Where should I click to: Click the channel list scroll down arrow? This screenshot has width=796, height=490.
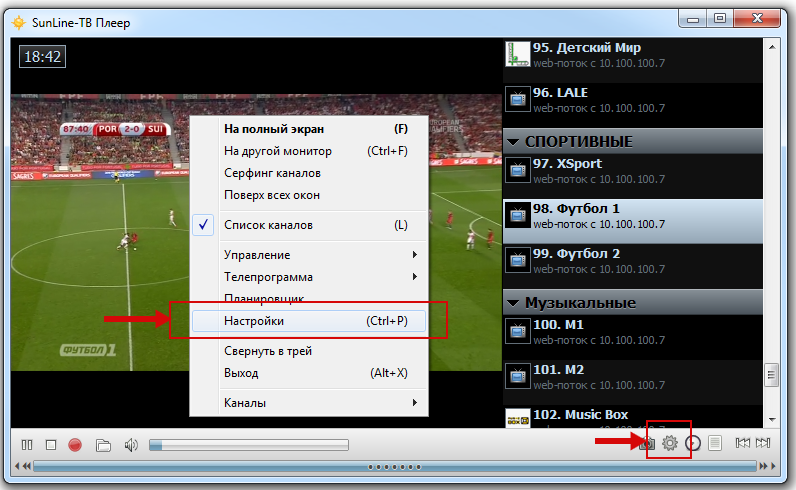click(772, 420)
